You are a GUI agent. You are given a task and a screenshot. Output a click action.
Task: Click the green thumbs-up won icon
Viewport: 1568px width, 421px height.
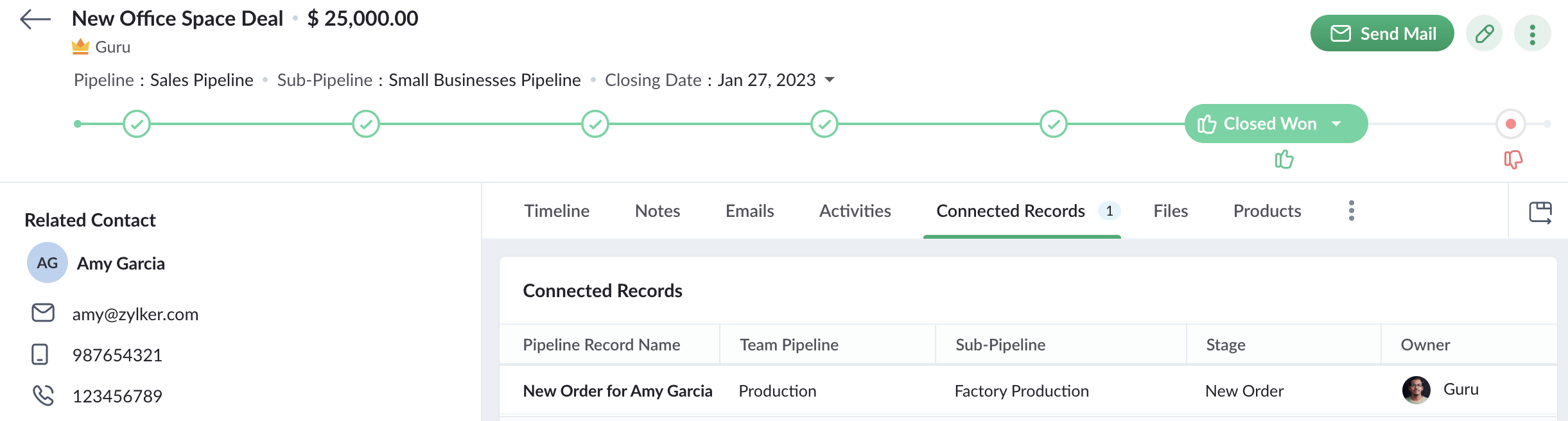click(1284, 159)
